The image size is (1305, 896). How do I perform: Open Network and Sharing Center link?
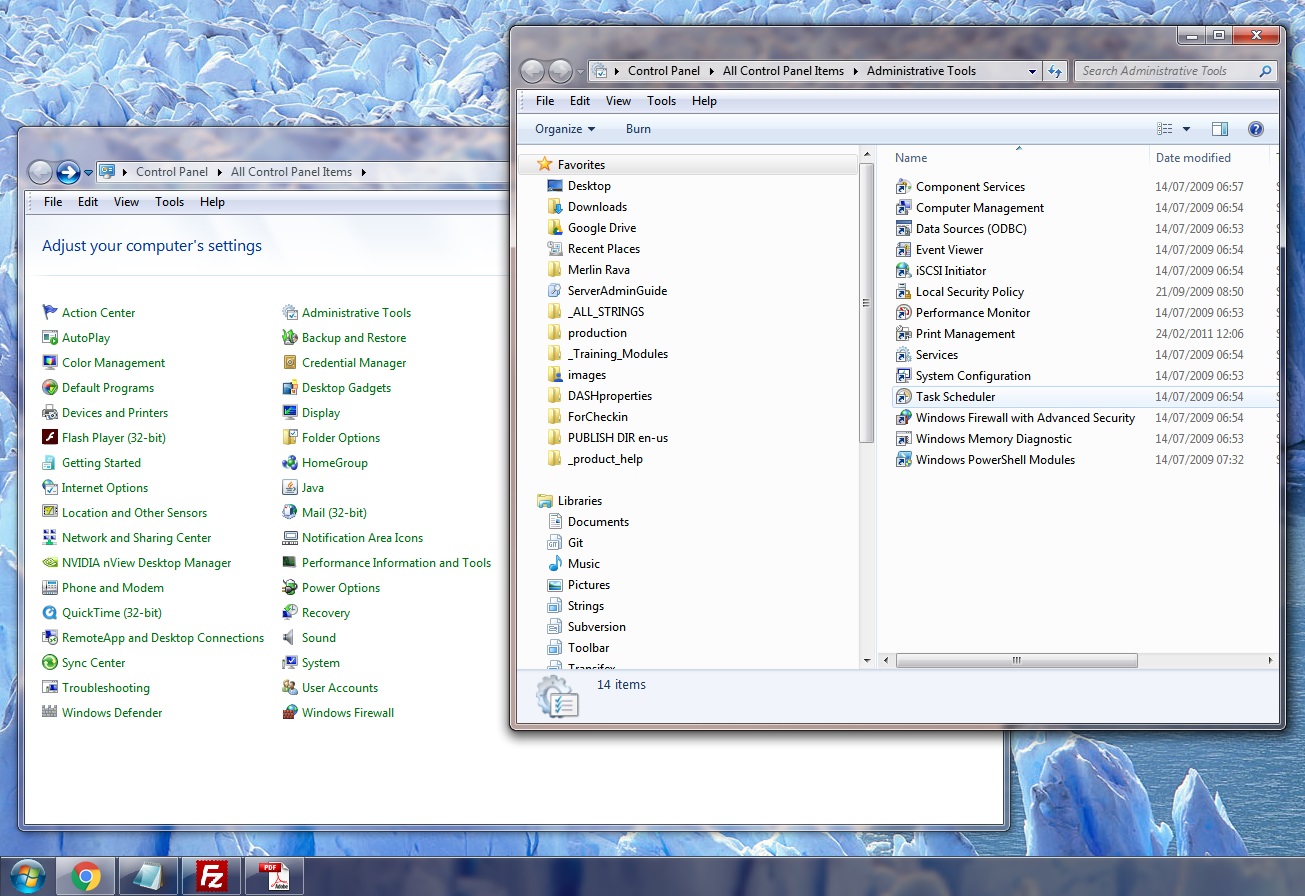coord(136,538)
